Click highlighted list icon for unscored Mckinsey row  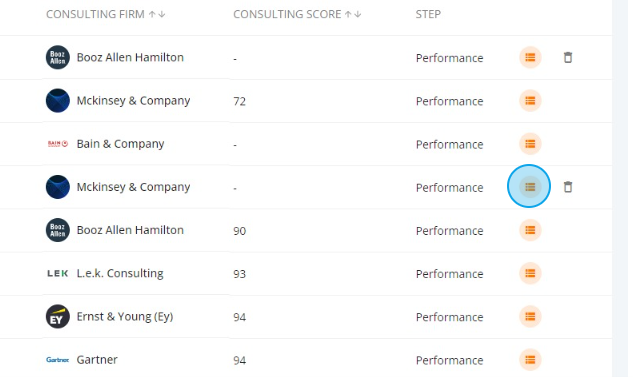coord(529,186)
